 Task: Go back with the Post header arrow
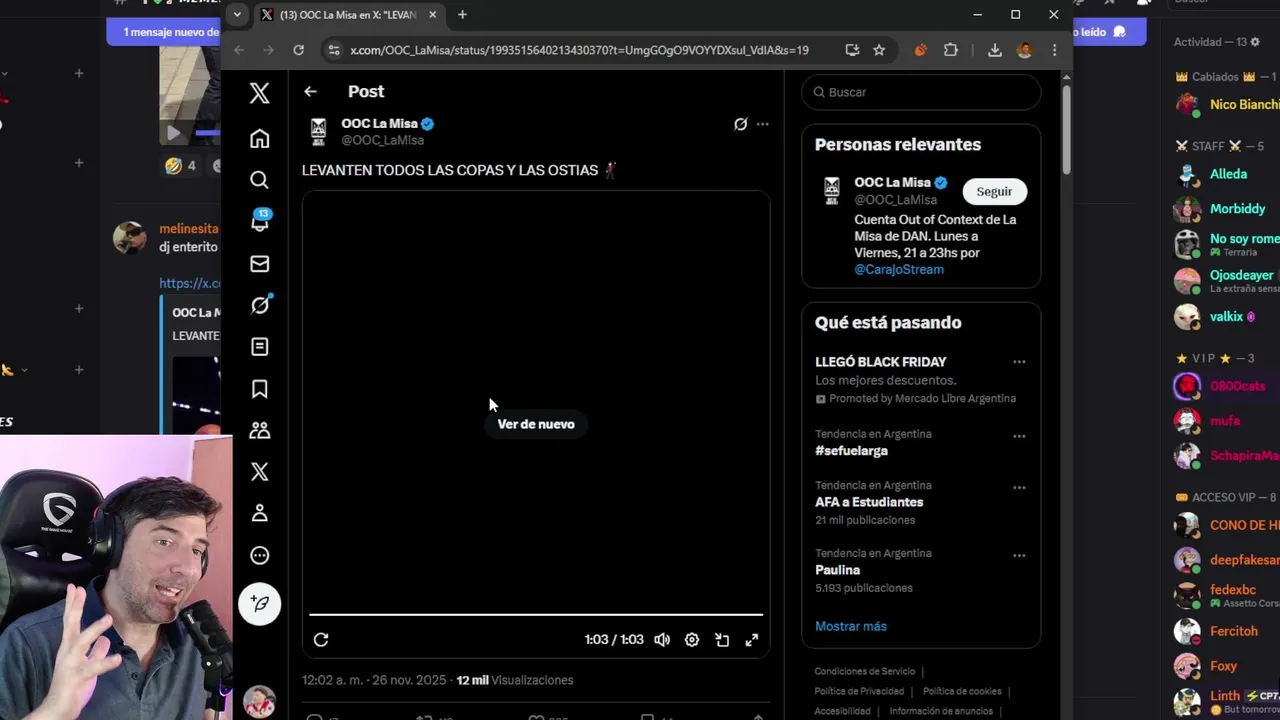click(310, 91)
